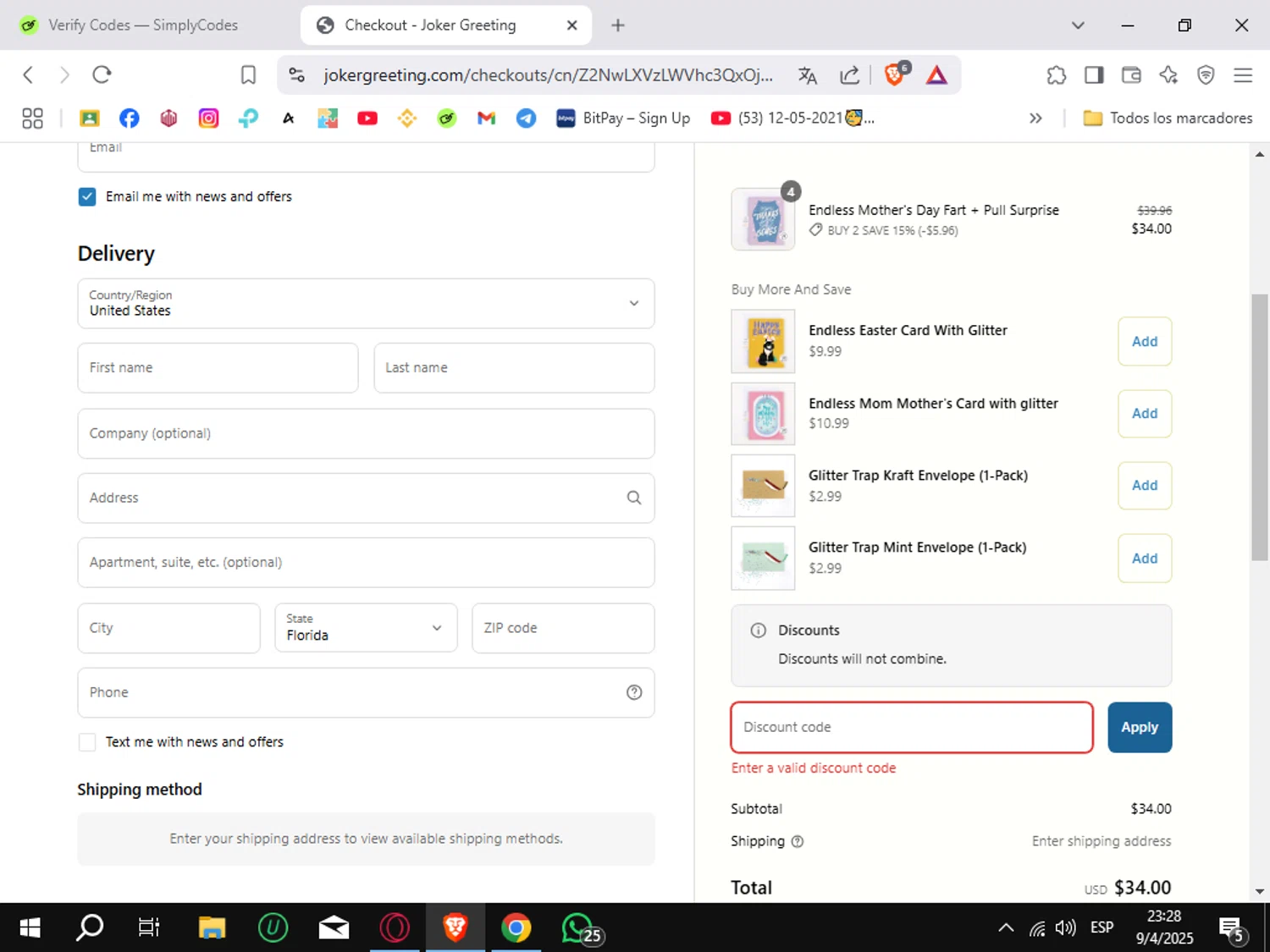Check Text me with news and offers
The width and height of the screenshot is (1270, 952).
87,742
